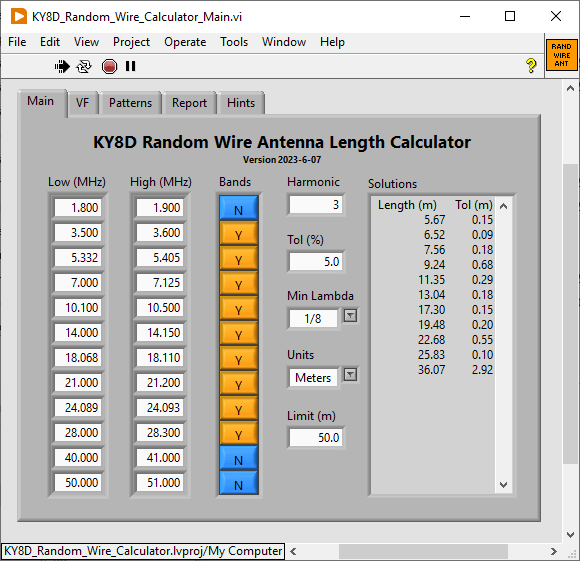Screen dimensions: 580x561
Task: Click the LabVIEW icon in the title bar
Action: click(x=18, y=17)
